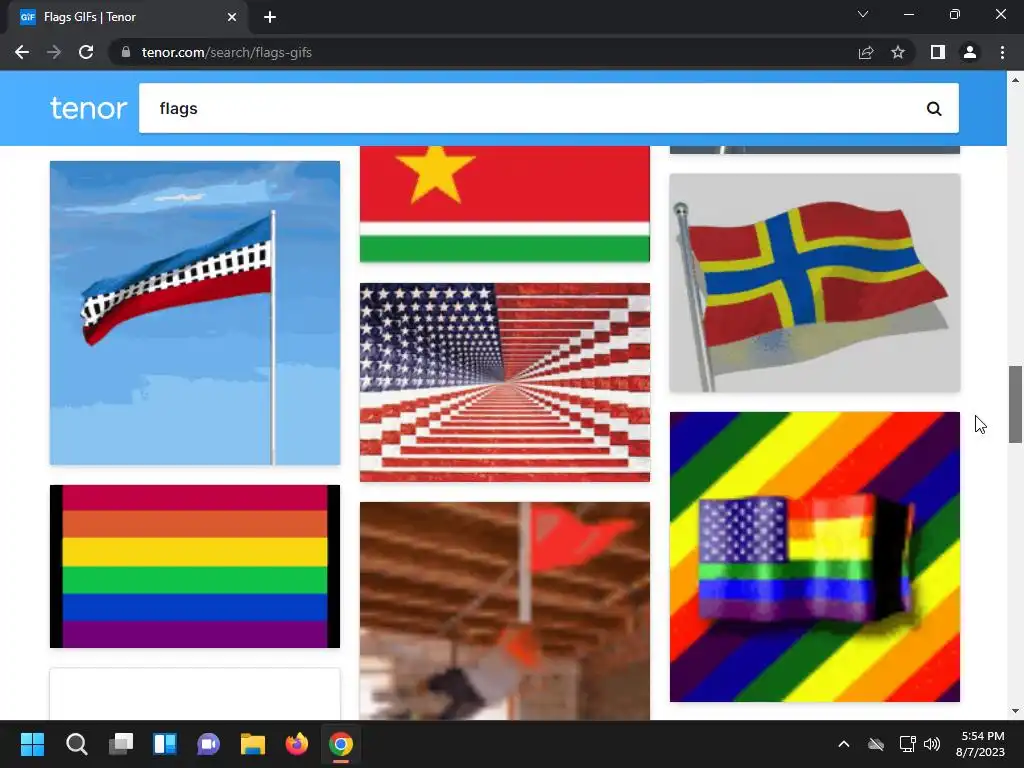This screenshot has height=768, width=1024.
Task: Launch Firefox from the taskbar
Action: pyautogui.click(x=296, y=744)
